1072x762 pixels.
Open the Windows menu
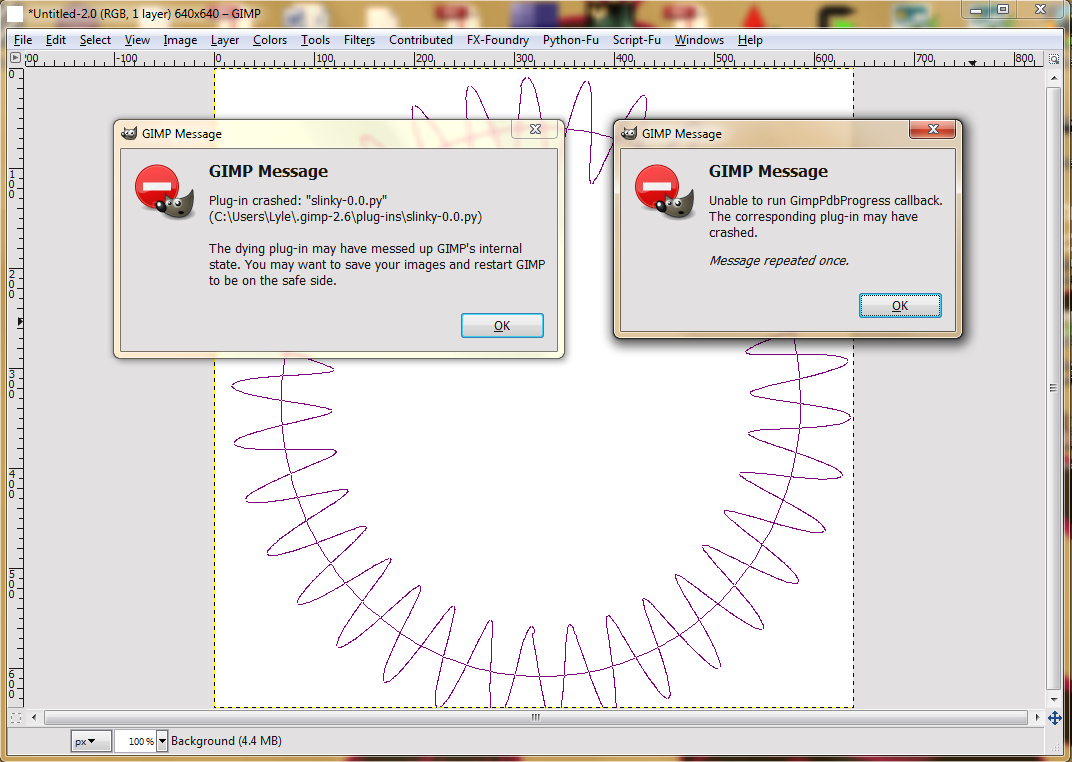point(699,40)
